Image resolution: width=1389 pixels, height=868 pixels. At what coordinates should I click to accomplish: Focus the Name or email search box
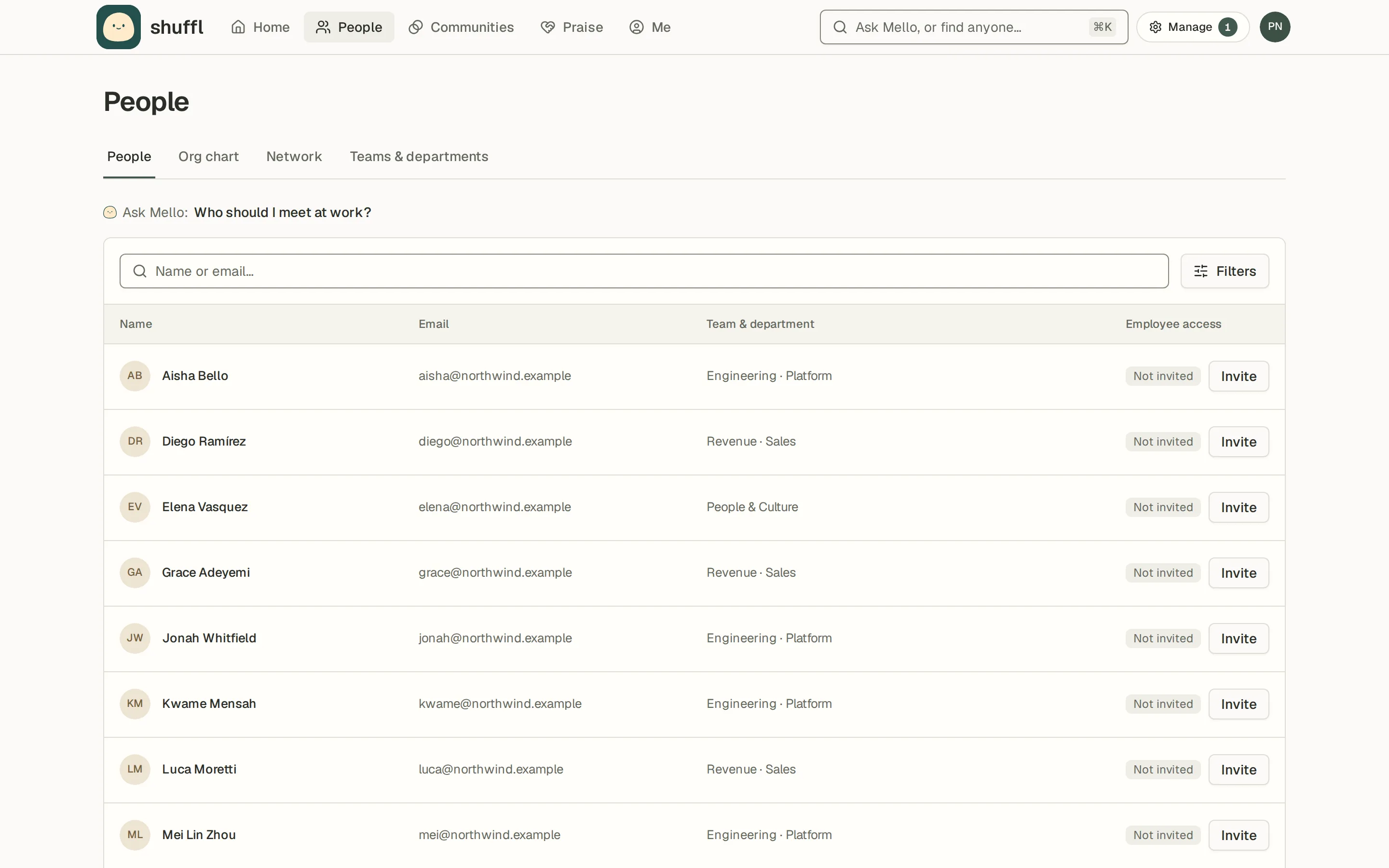coord(644,271)
